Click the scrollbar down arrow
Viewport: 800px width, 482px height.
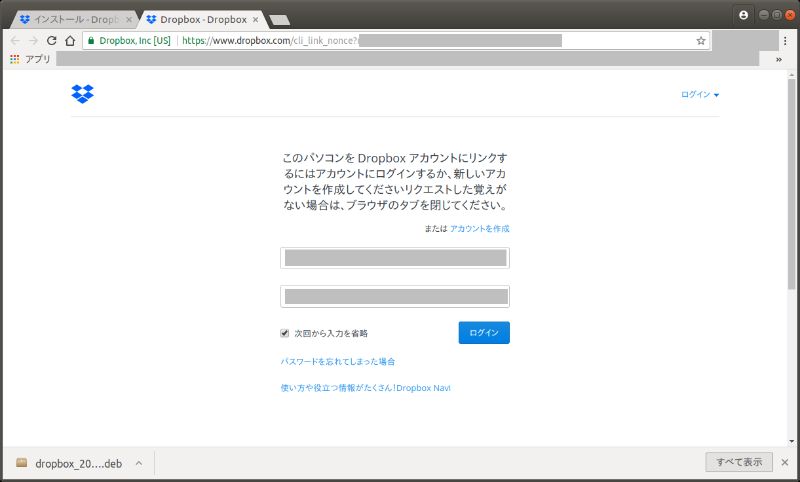tap(791, 442)
